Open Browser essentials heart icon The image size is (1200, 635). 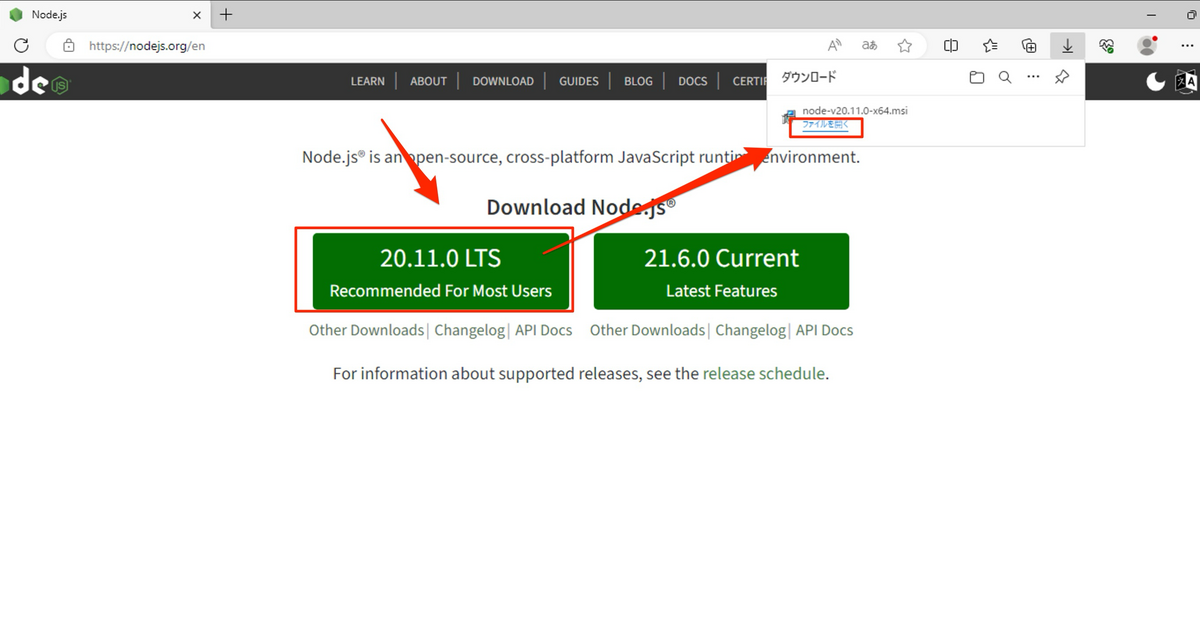[1106, 45]
